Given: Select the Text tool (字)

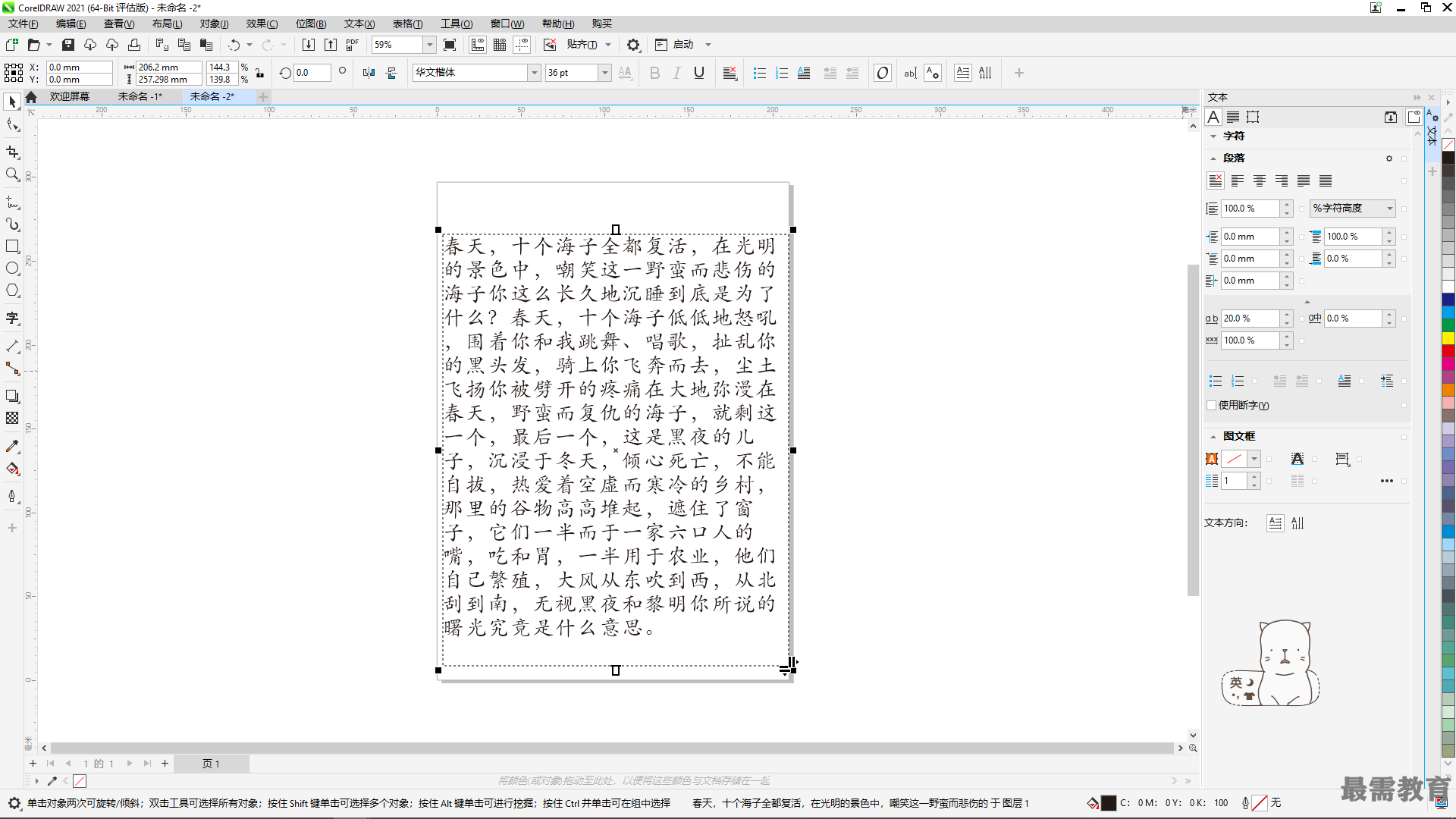Looking at the screenshot, I should coord(12,318).
